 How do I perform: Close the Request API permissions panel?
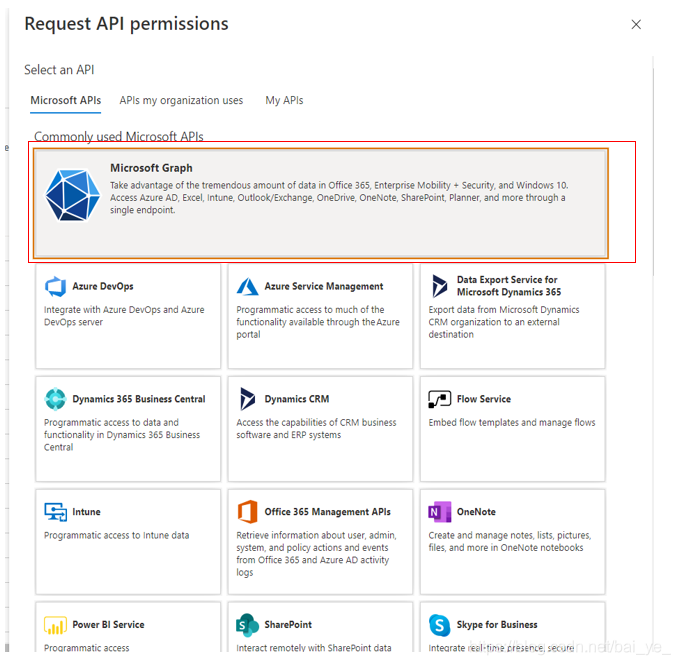pos(636,24)
